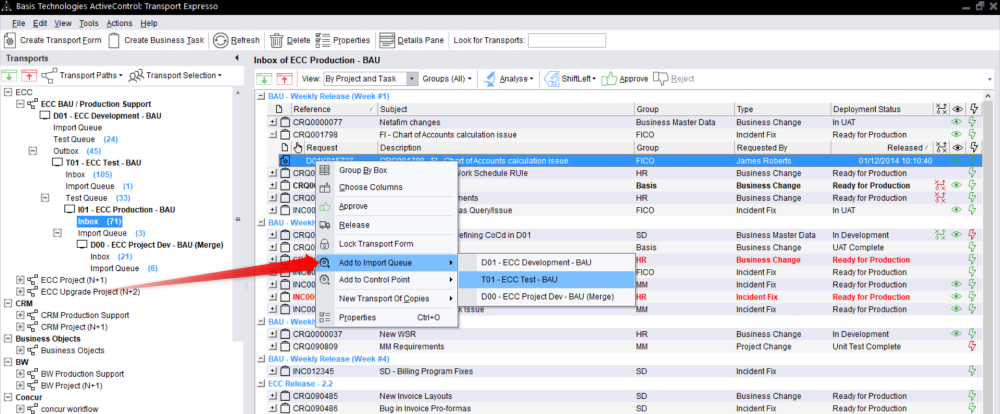Select Test Queue (24) tree item

pyautogui.click(x=85, y=139)
